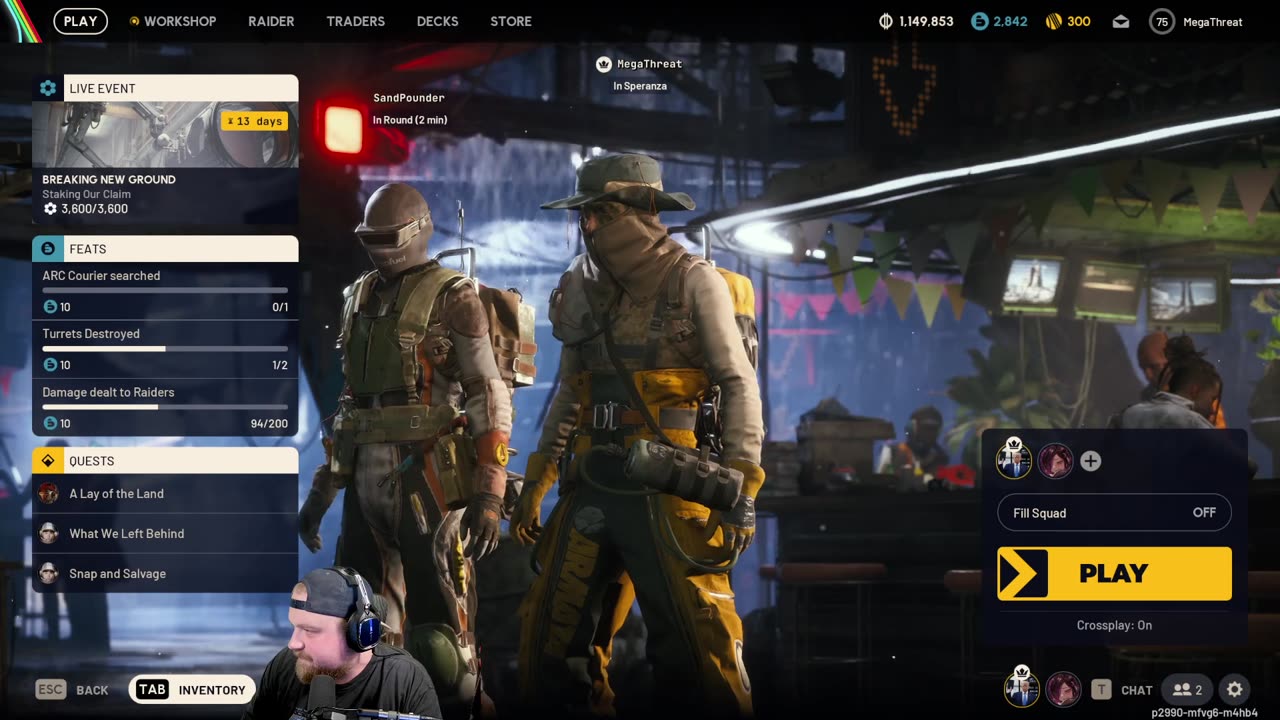
Task: Open the mail inbox envelope icon
Action: (x=1120, y=21)
